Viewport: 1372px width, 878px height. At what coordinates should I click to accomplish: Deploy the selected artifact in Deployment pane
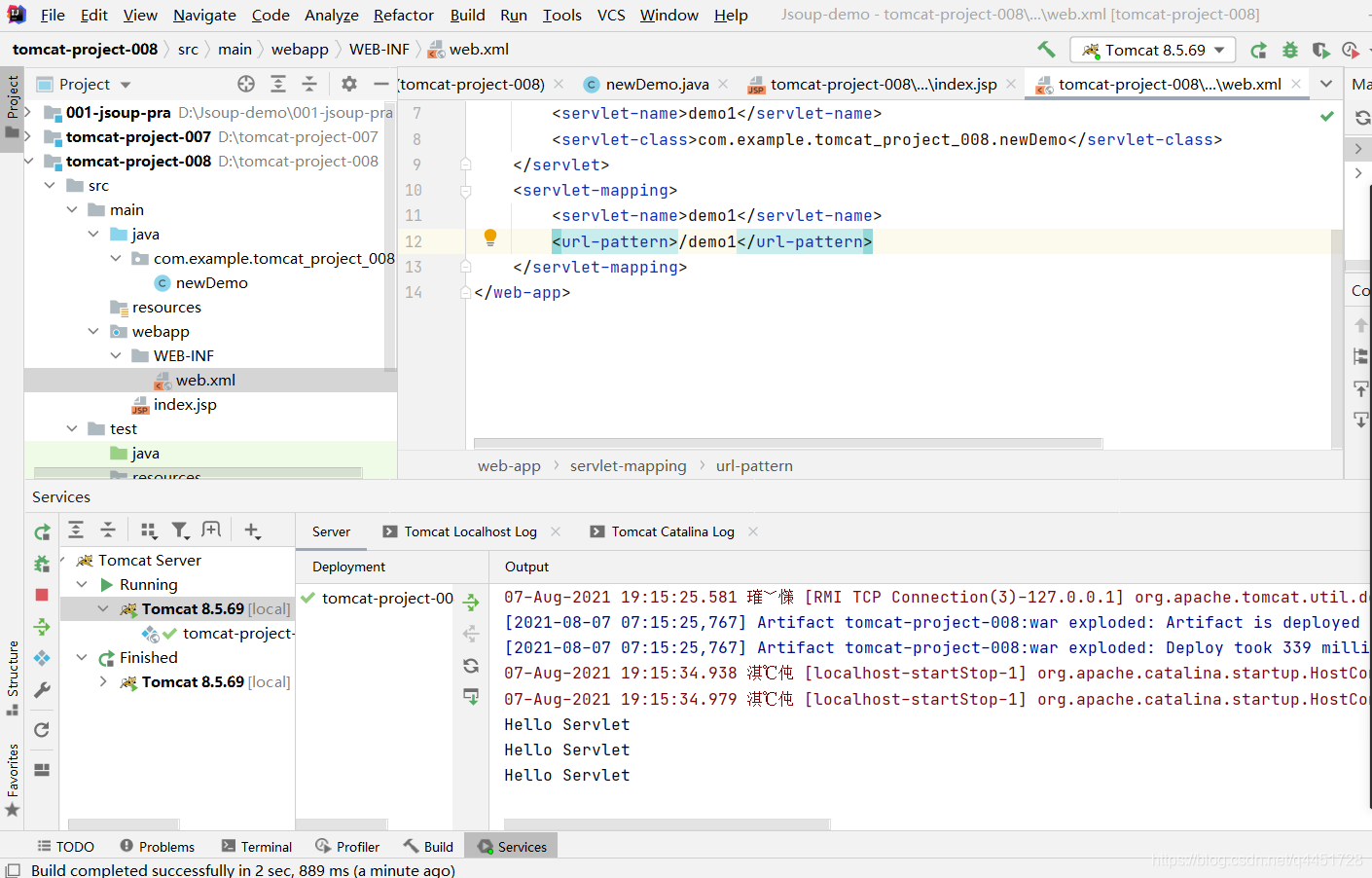[x=471, y=603]
